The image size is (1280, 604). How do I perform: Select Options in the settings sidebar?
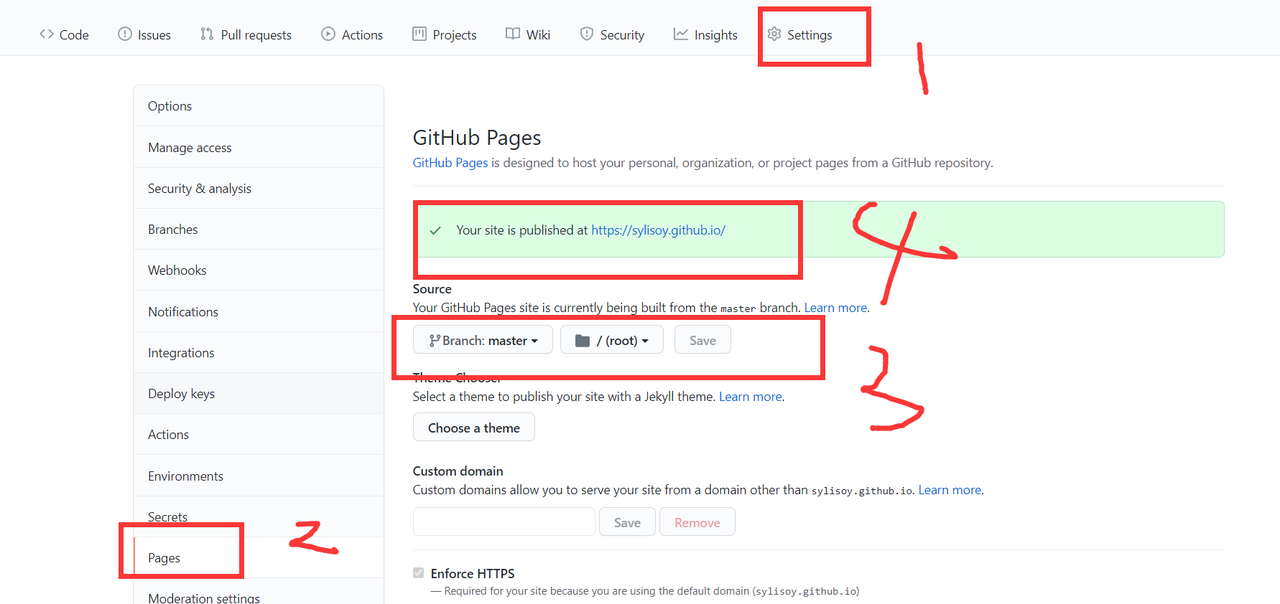pyautogui.click(x=258, y=106)
